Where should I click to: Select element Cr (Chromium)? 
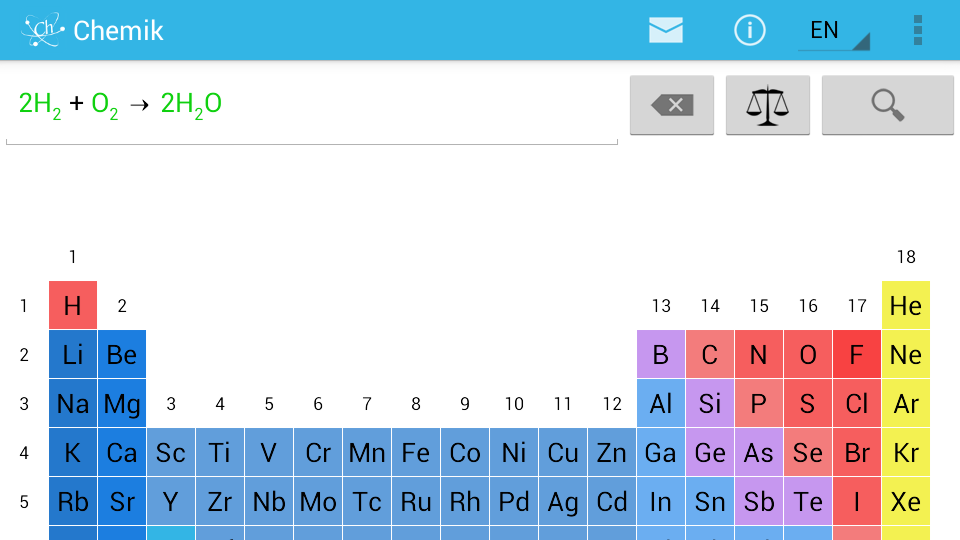pyautogui.click(x=318, y=452)
